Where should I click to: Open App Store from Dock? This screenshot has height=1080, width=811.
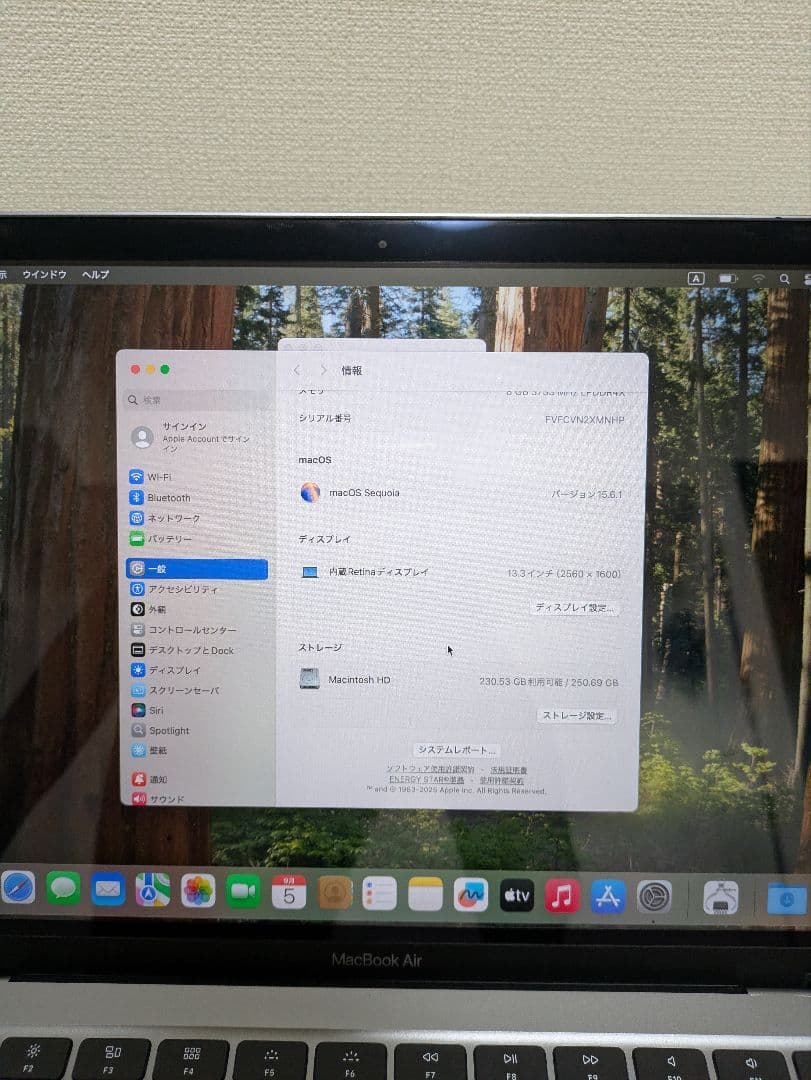pos(607,897)
